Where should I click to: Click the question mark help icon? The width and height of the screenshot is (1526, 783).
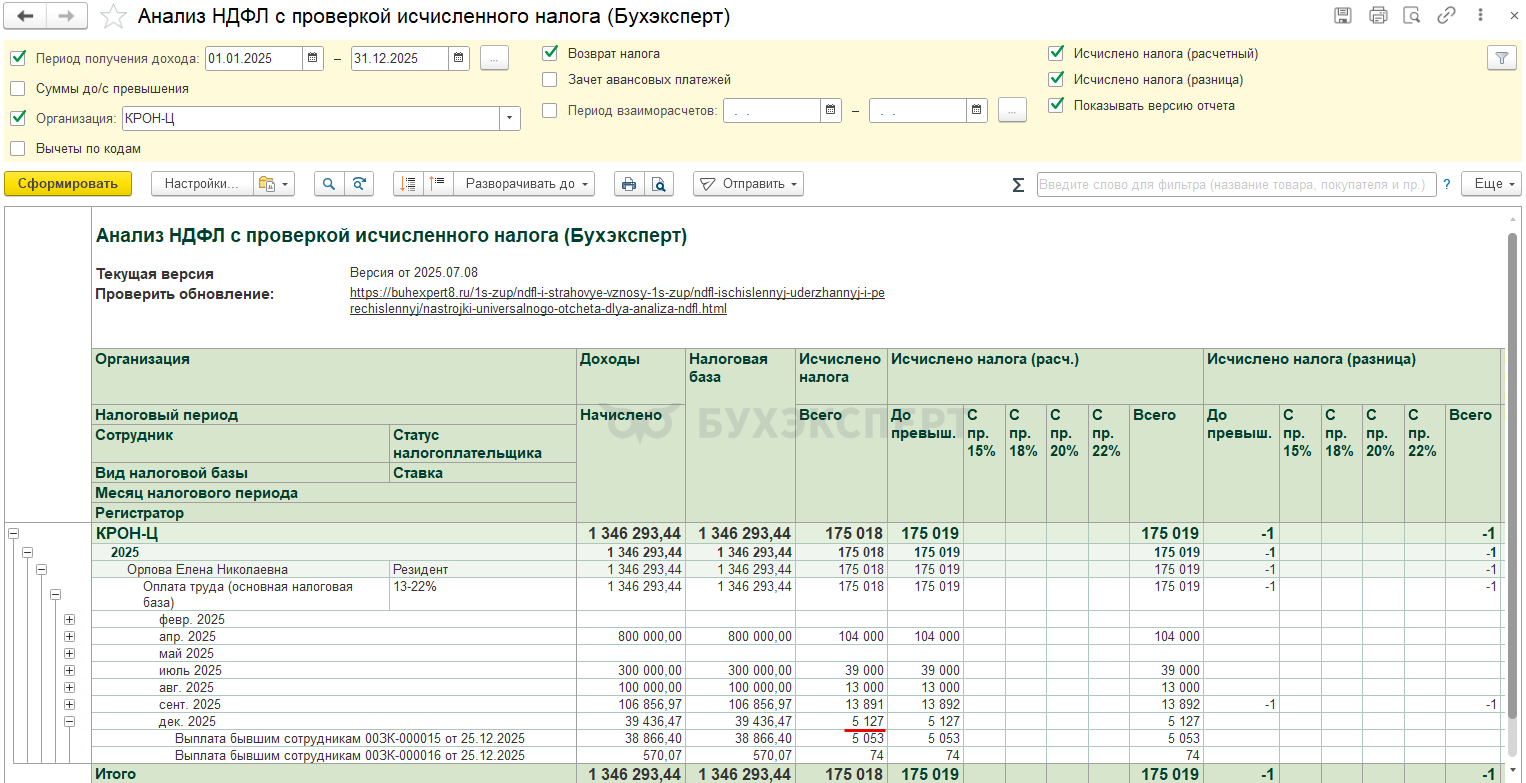(1446, 185)
